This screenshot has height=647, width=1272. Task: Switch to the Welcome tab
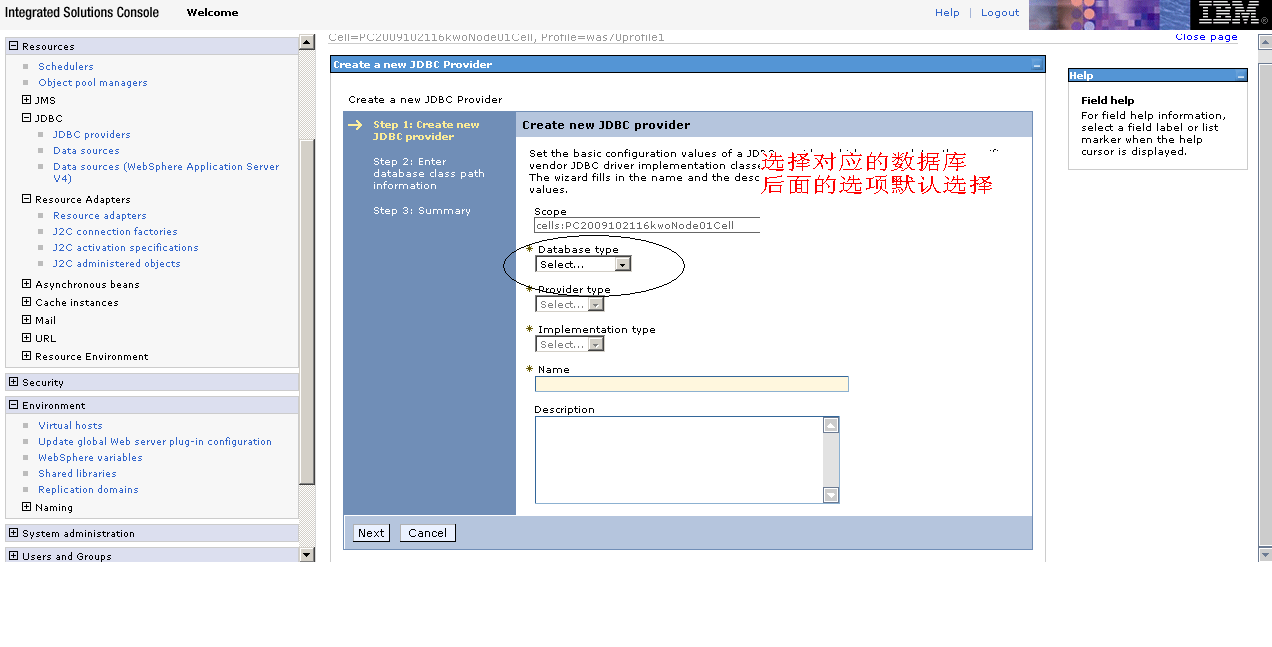(x=211, y=13)
